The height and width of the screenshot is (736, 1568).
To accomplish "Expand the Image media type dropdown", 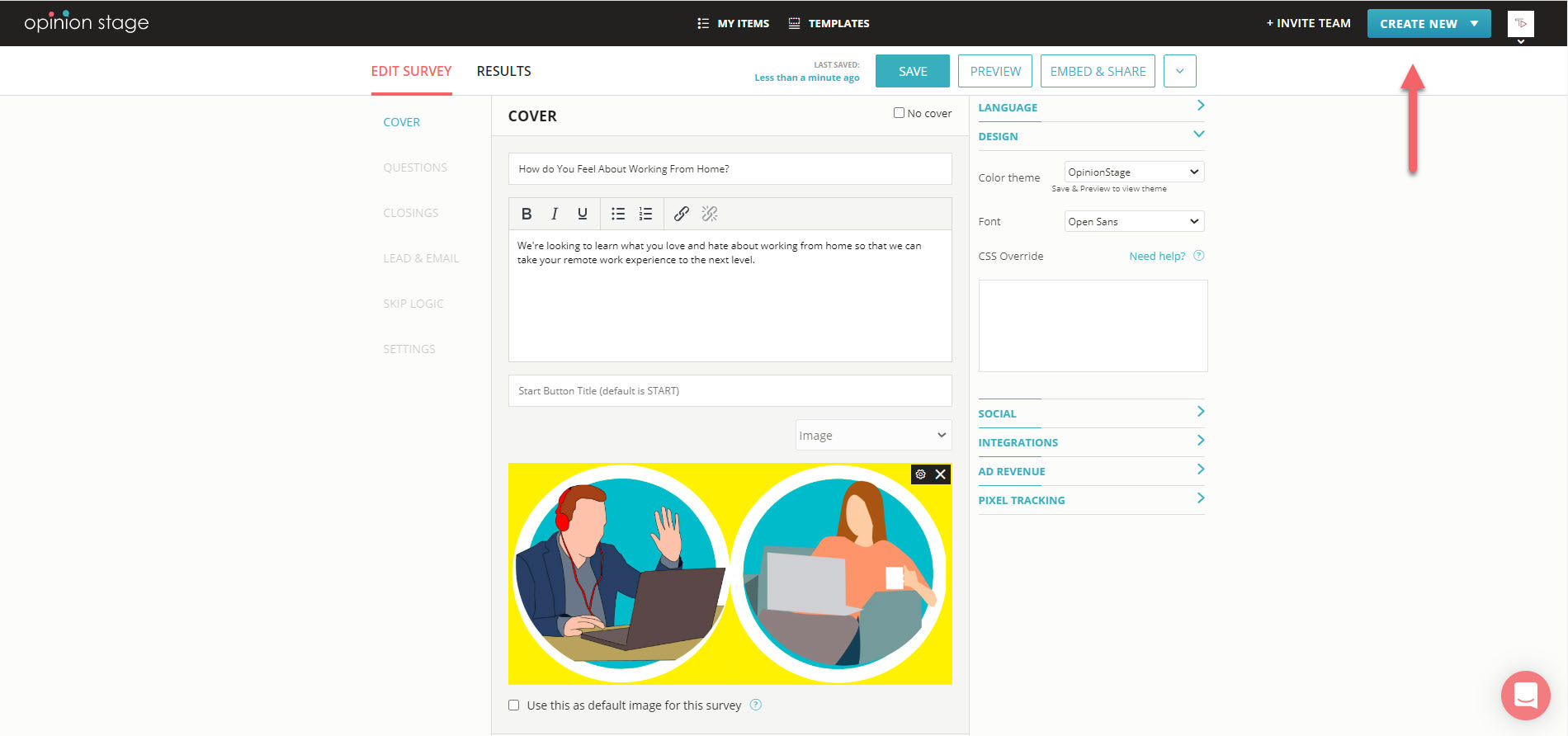I will pos(872,435).
